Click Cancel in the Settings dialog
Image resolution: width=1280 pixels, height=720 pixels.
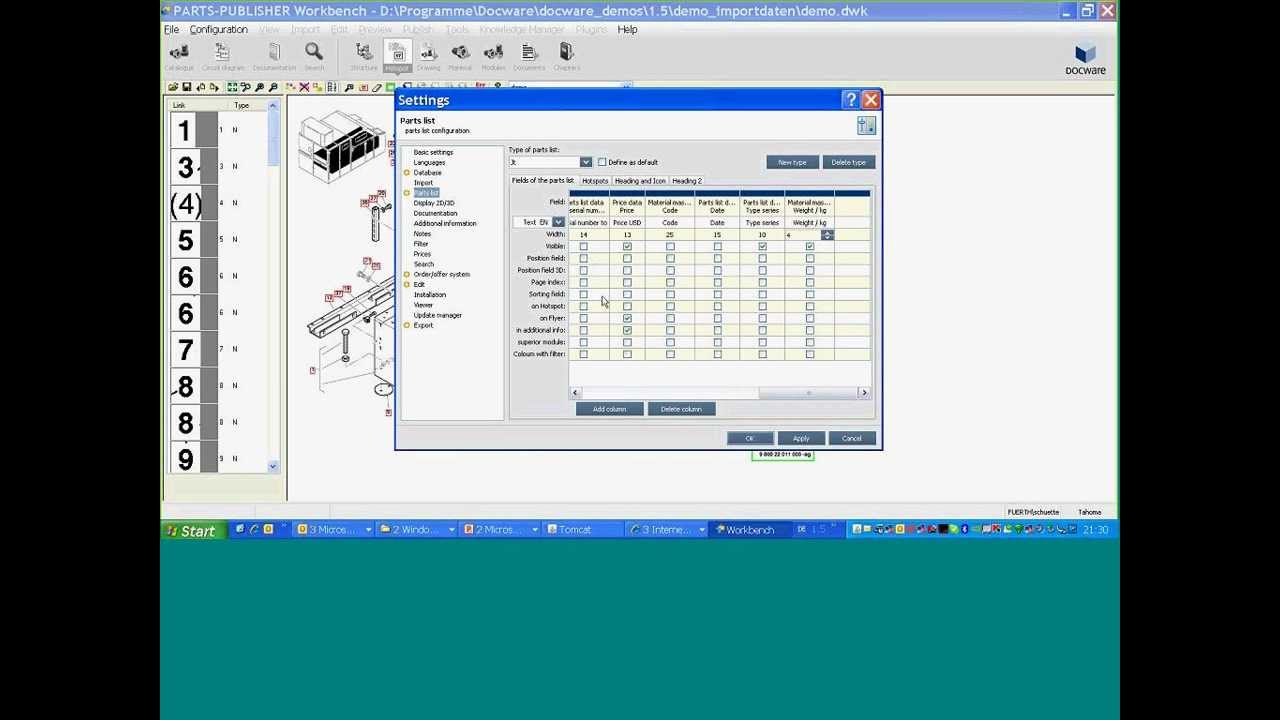852,438
